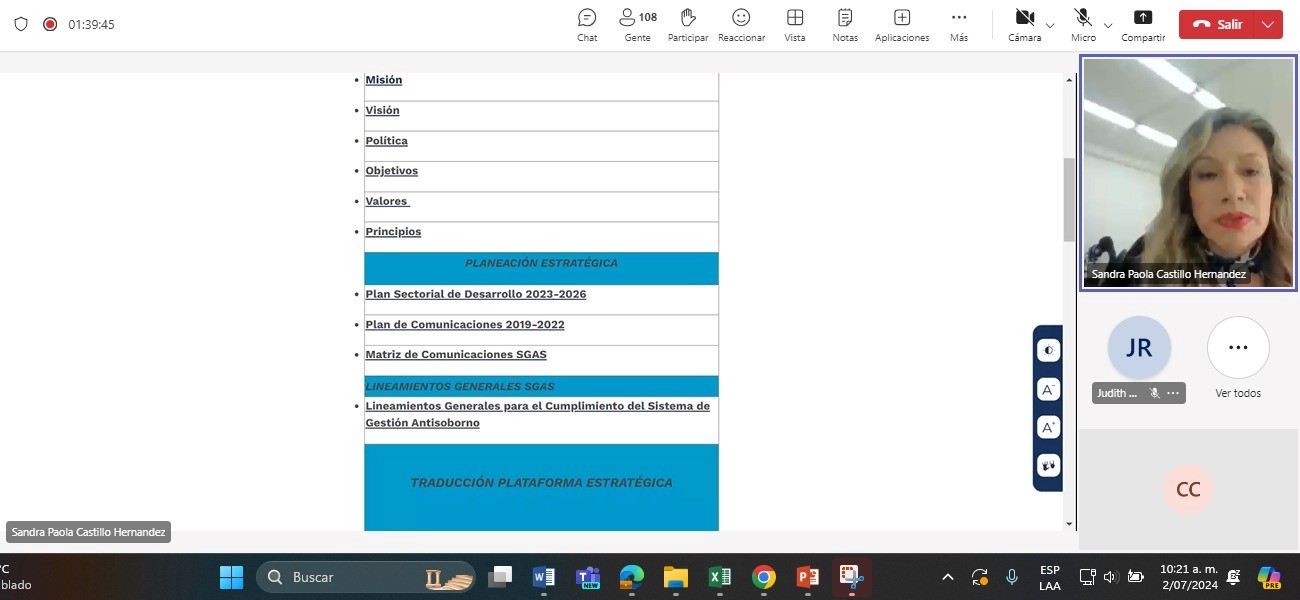The image size is (1300, 600).
Task: Click Judith's muted microphone icon
Action: [x=1154, y=393]
